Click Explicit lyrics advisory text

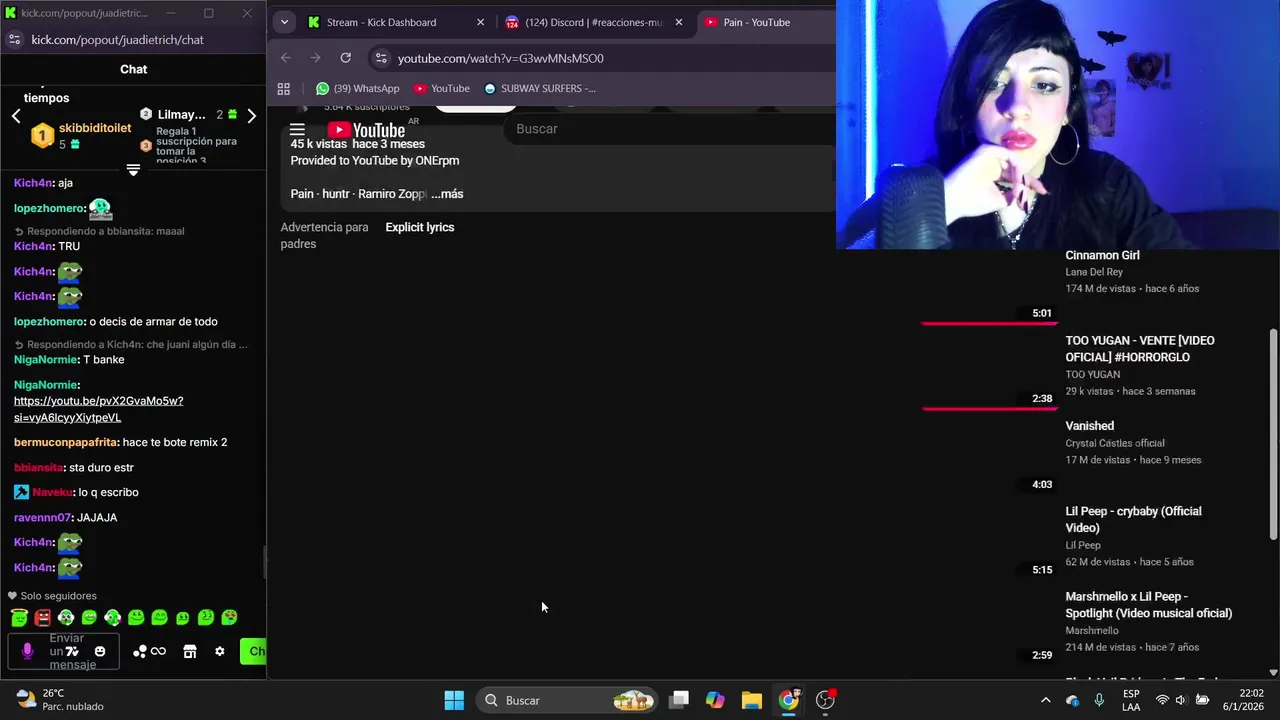point(420,227)
